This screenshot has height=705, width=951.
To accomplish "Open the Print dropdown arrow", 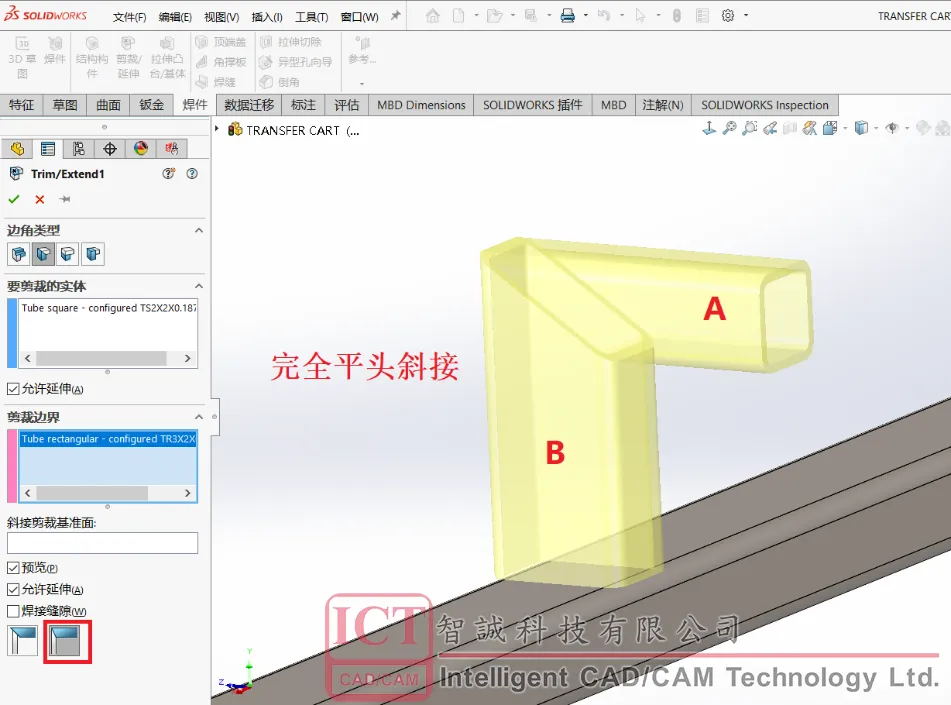I will tap(585, 15).
